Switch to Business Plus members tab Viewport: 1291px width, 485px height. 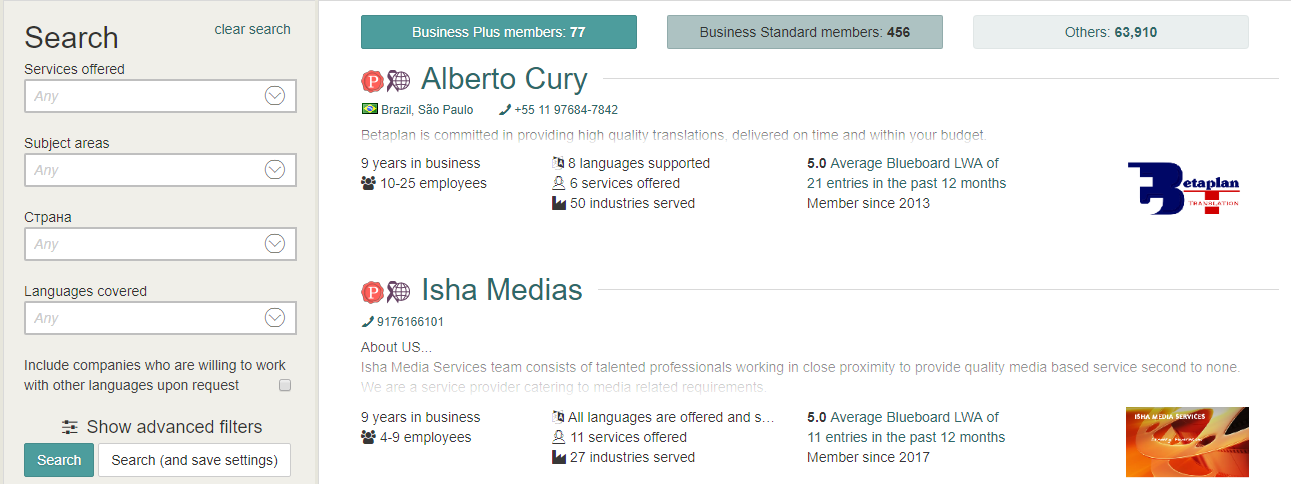pyautogui.click(x=498, y=32)
